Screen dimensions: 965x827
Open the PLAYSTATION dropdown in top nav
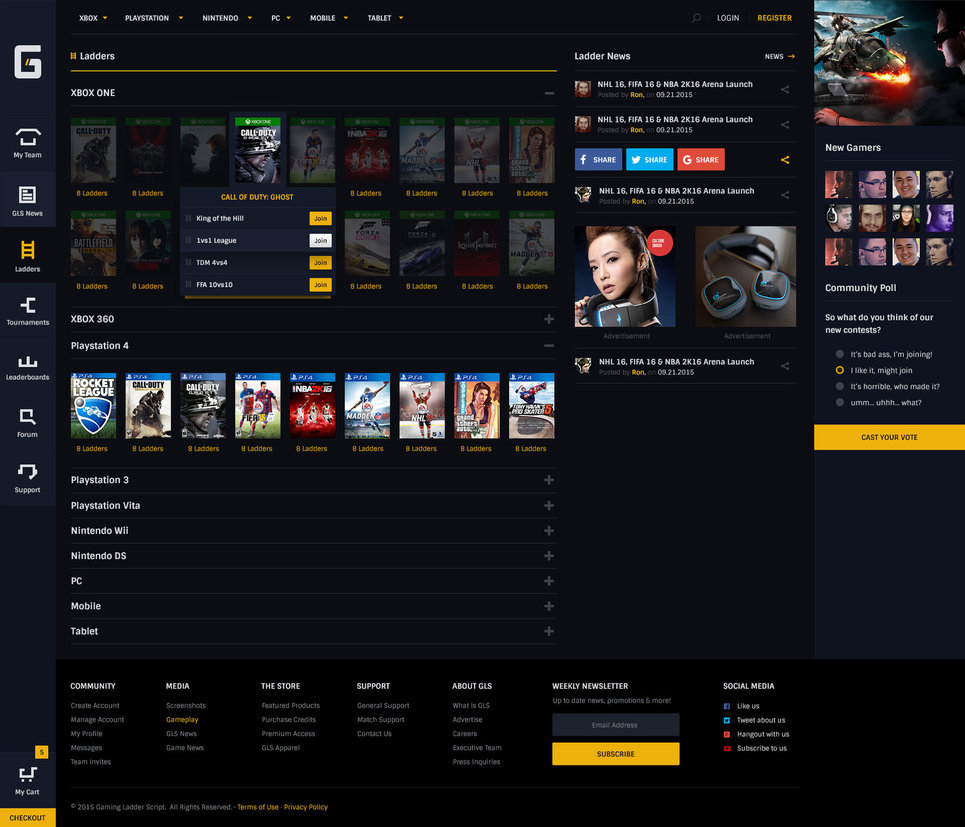(x=153, y=18)
